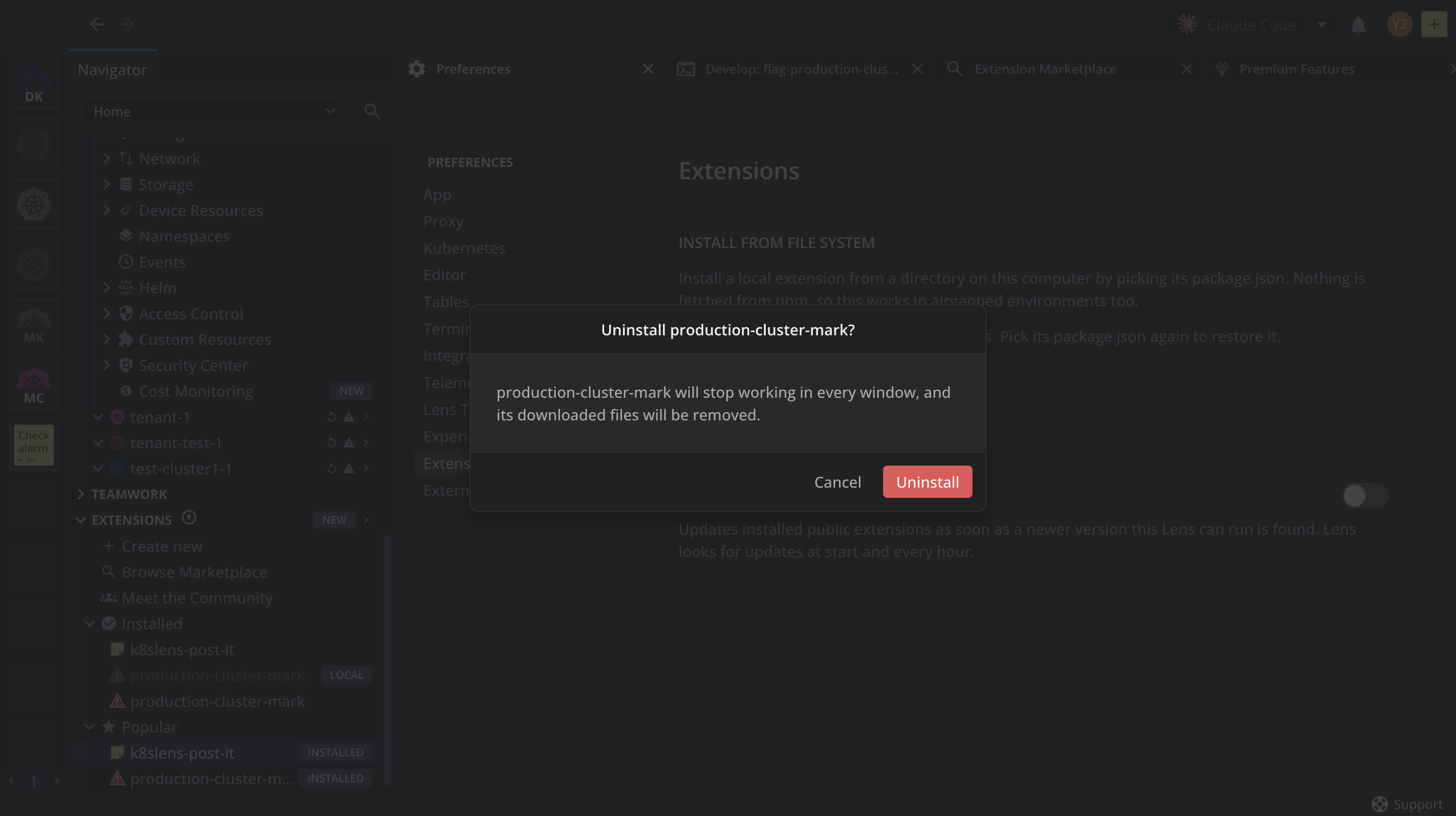
Task: Switch to the Navigator tab
Action: 113,69
